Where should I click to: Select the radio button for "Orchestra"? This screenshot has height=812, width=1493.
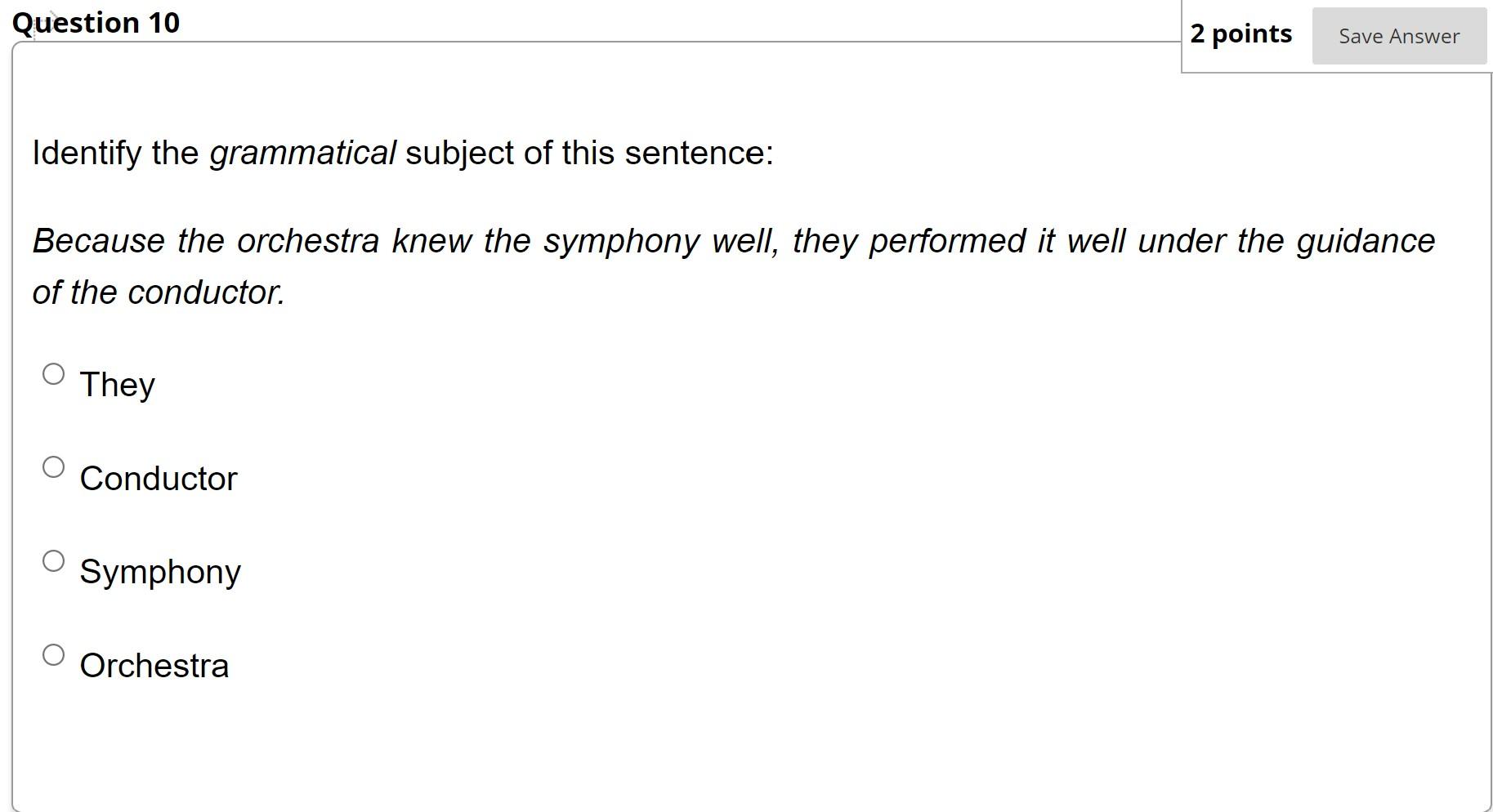(x=54, y=654)
